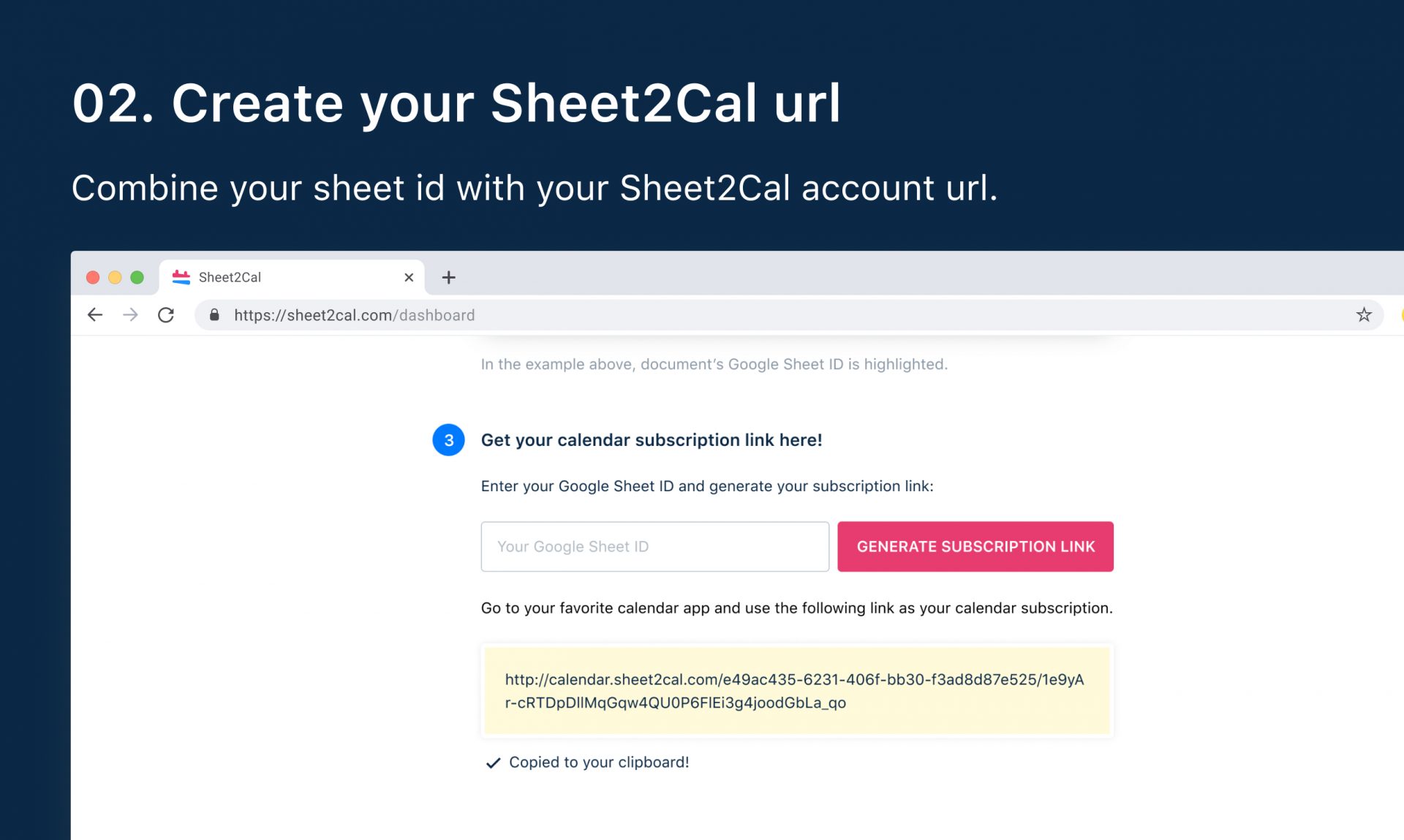Click the browser forward arrow
Viewport: 1404px width, 840px height.
pos(130,315)
